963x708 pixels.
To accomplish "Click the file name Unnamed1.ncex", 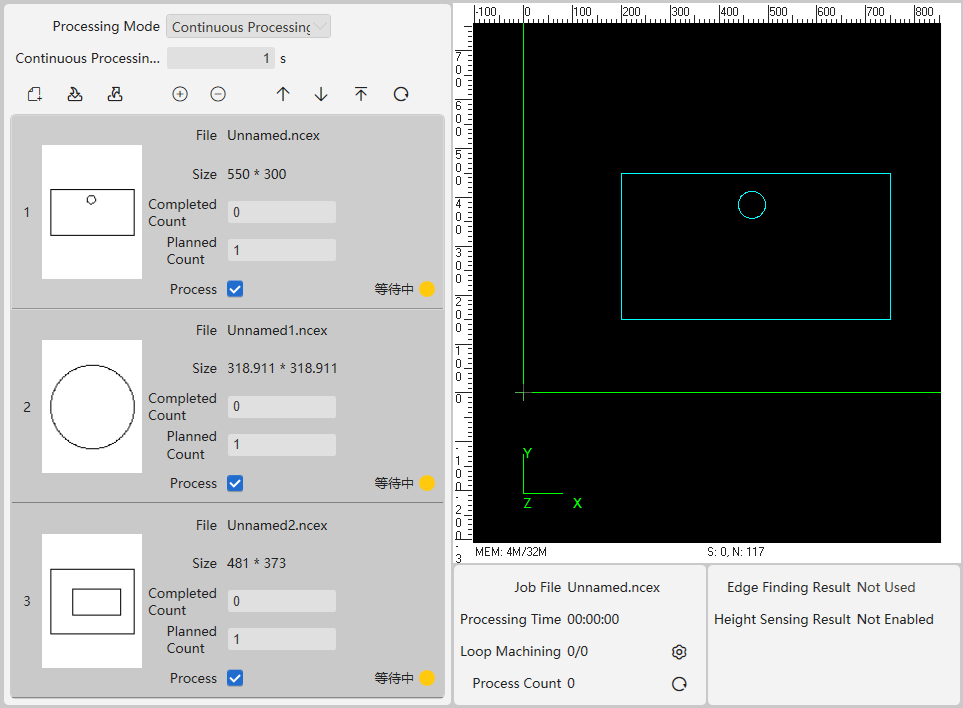I will click(x=277, y=330).
